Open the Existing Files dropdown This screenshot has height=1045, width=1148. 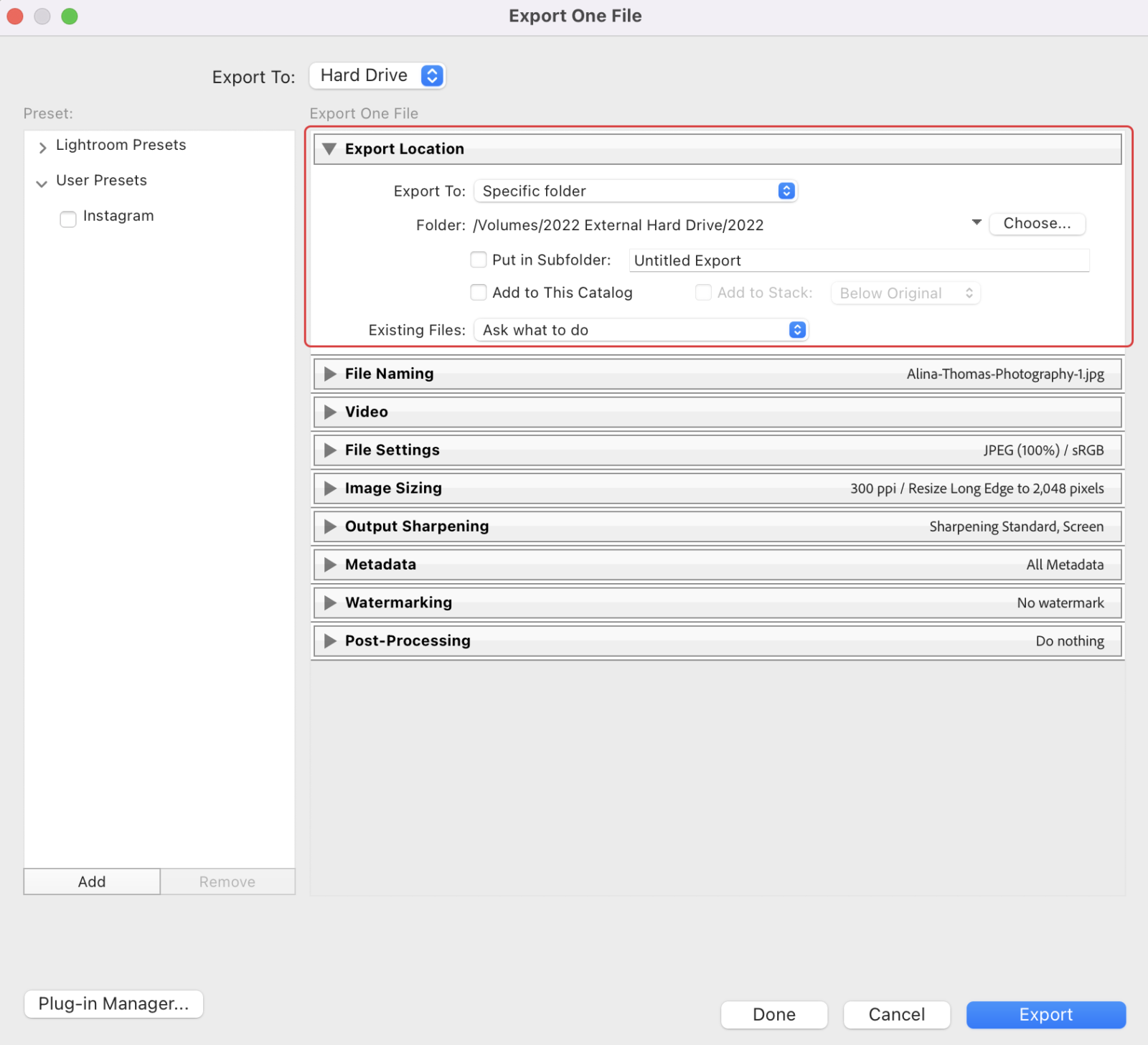pos(641,330)
